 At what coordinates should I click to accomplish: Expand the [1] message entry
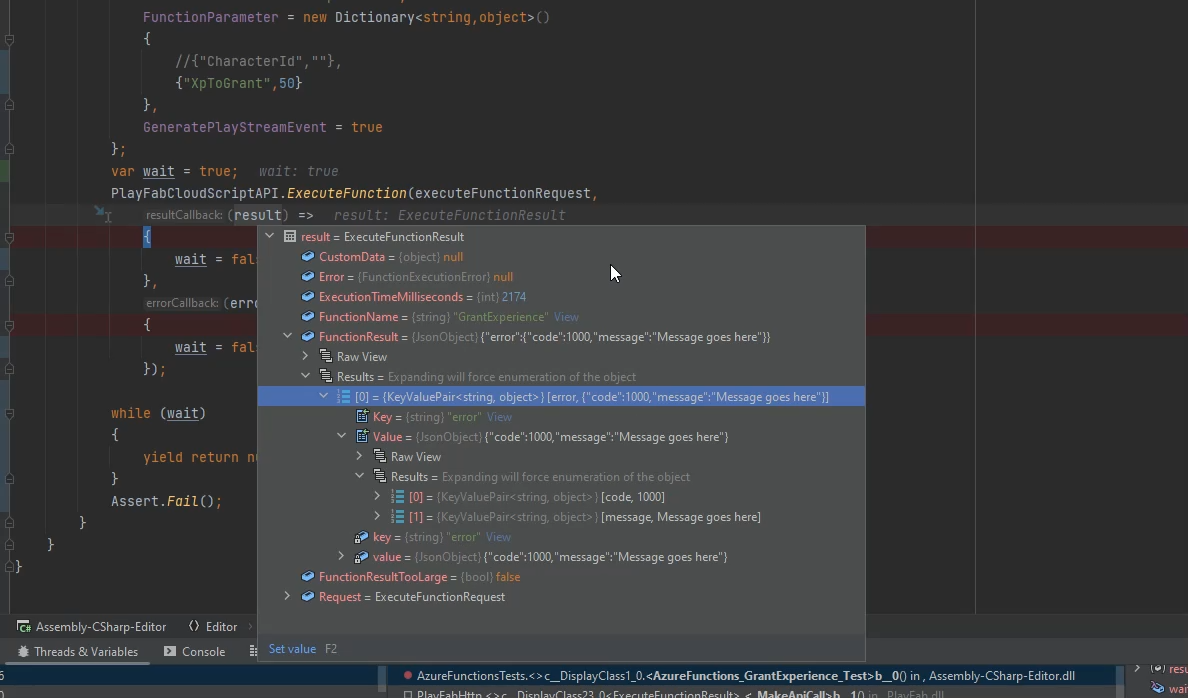pyautogui.click(x=377, y=517)
